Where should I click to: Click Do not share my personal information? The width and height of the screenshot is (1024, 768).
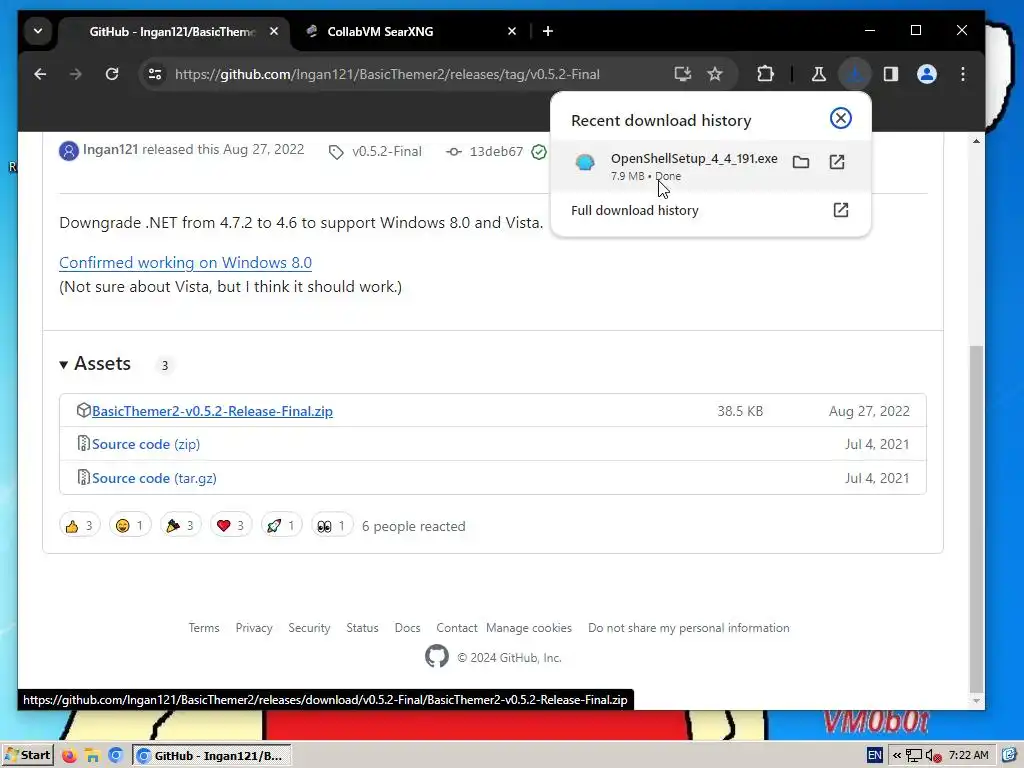pyautogui.click(x=688, y=628)
